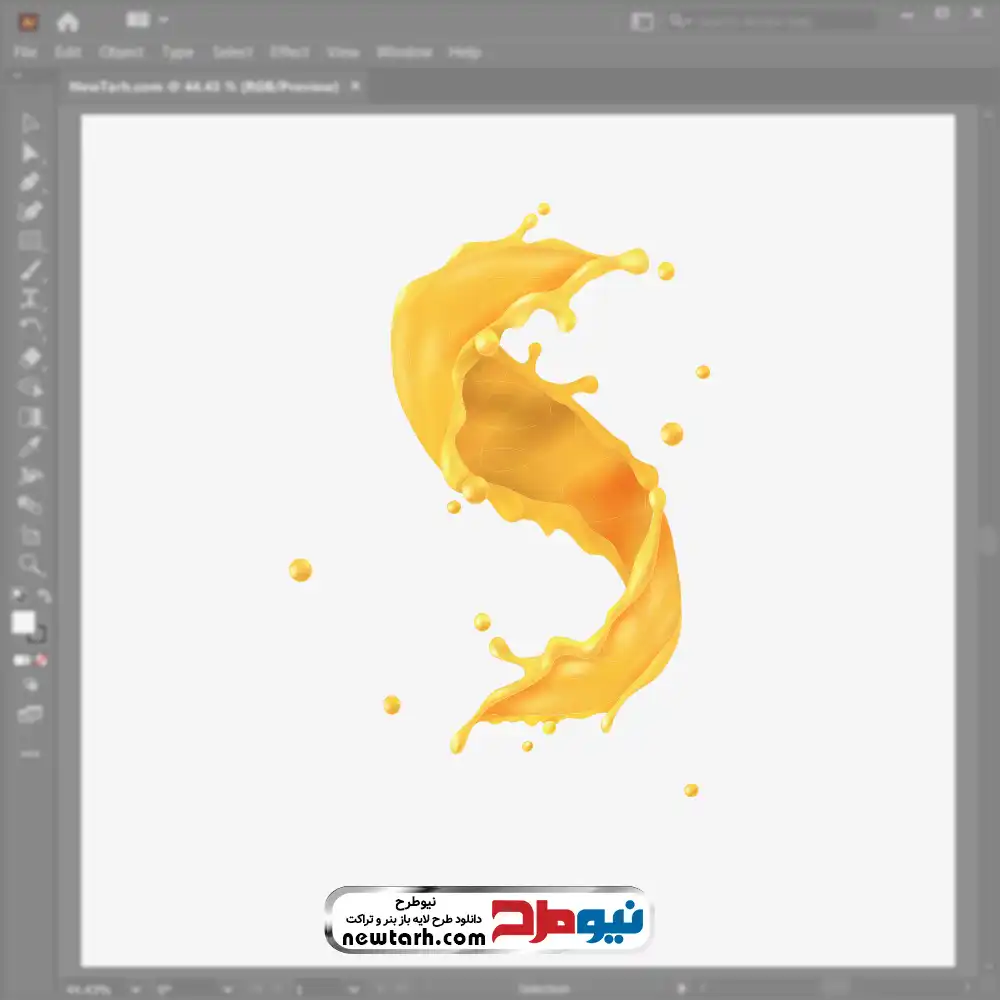Open the Edit Toolbar three dots
The height and width of the screenshot is (1000, 1000).
click(30, 752)
